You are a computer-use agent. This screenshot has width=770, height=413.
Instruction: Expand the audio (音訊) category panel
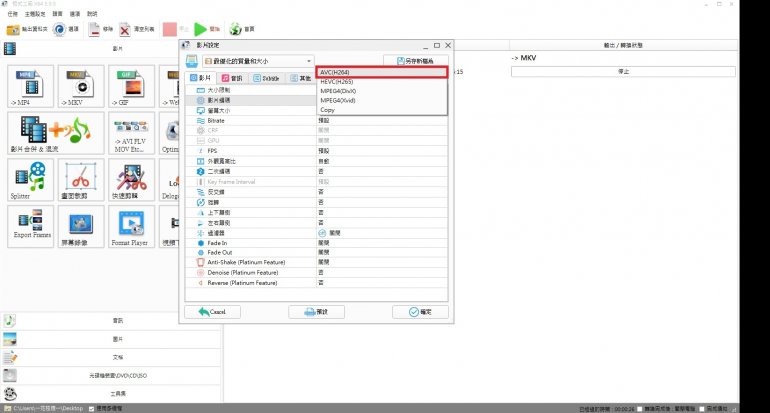(111, 321)
